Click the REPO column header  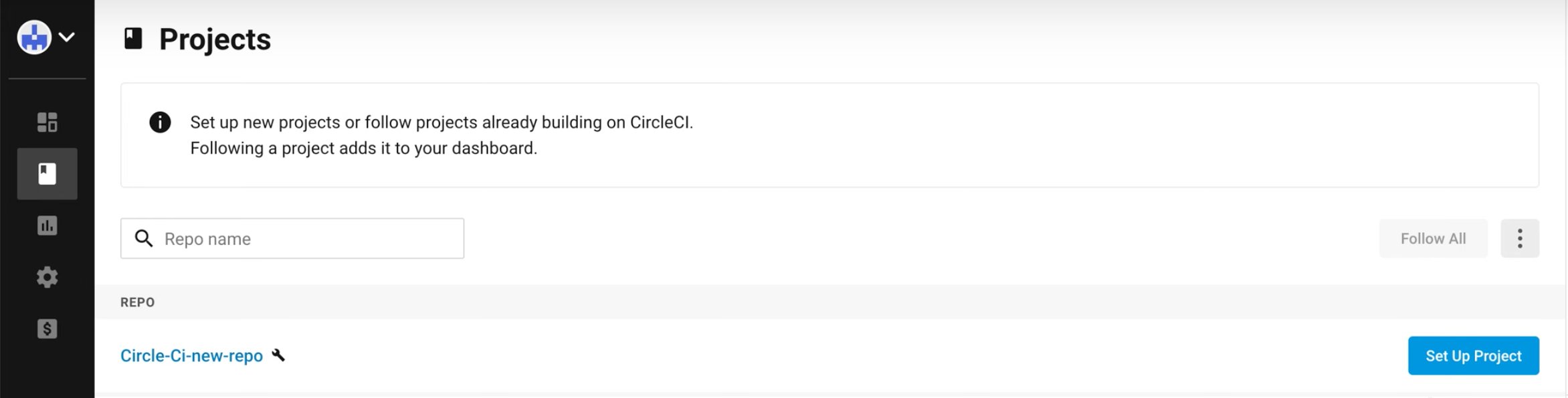[x=138, y=302]
